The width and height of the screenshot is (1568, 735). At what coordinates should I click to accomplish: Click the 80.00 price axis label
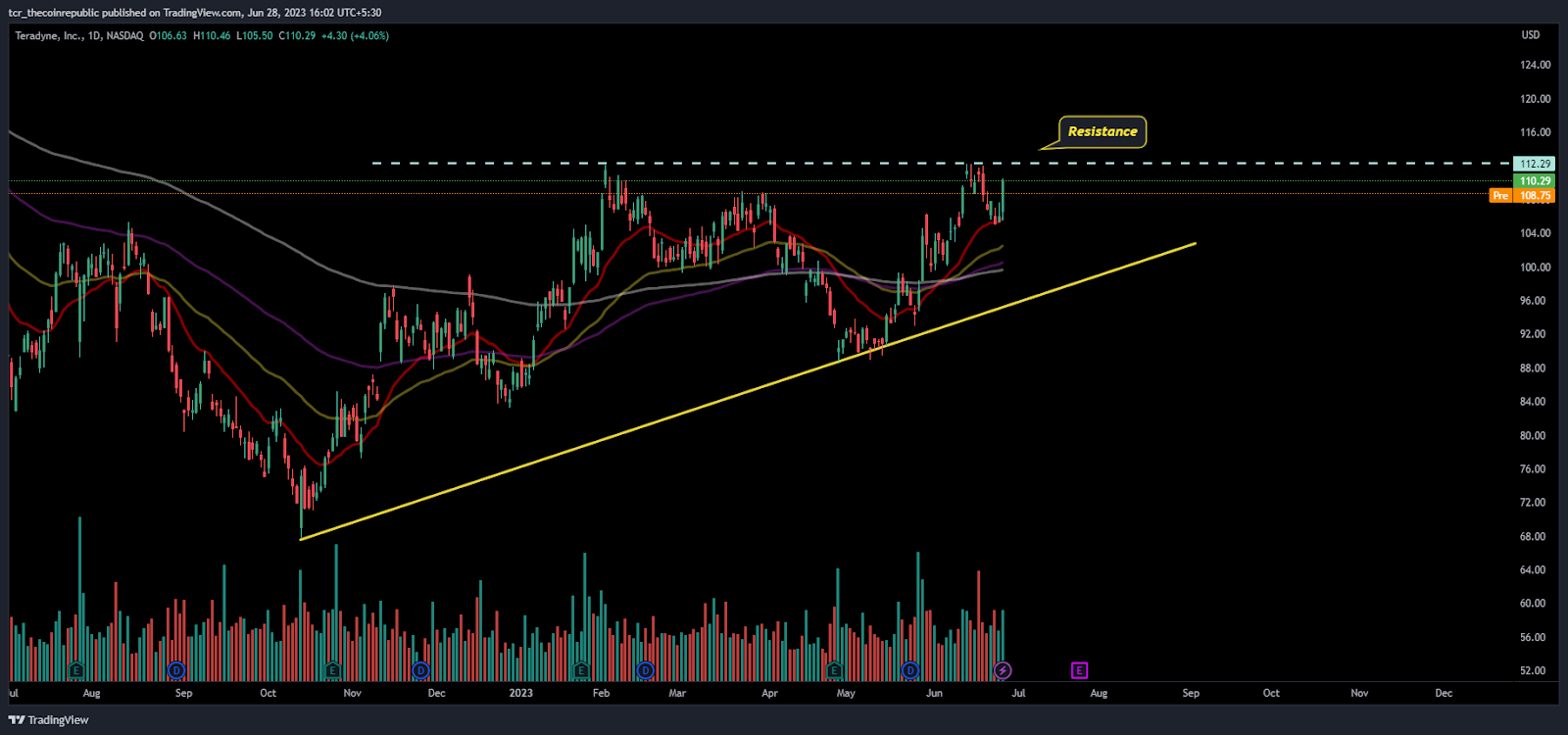click(x=1535, y=435)
